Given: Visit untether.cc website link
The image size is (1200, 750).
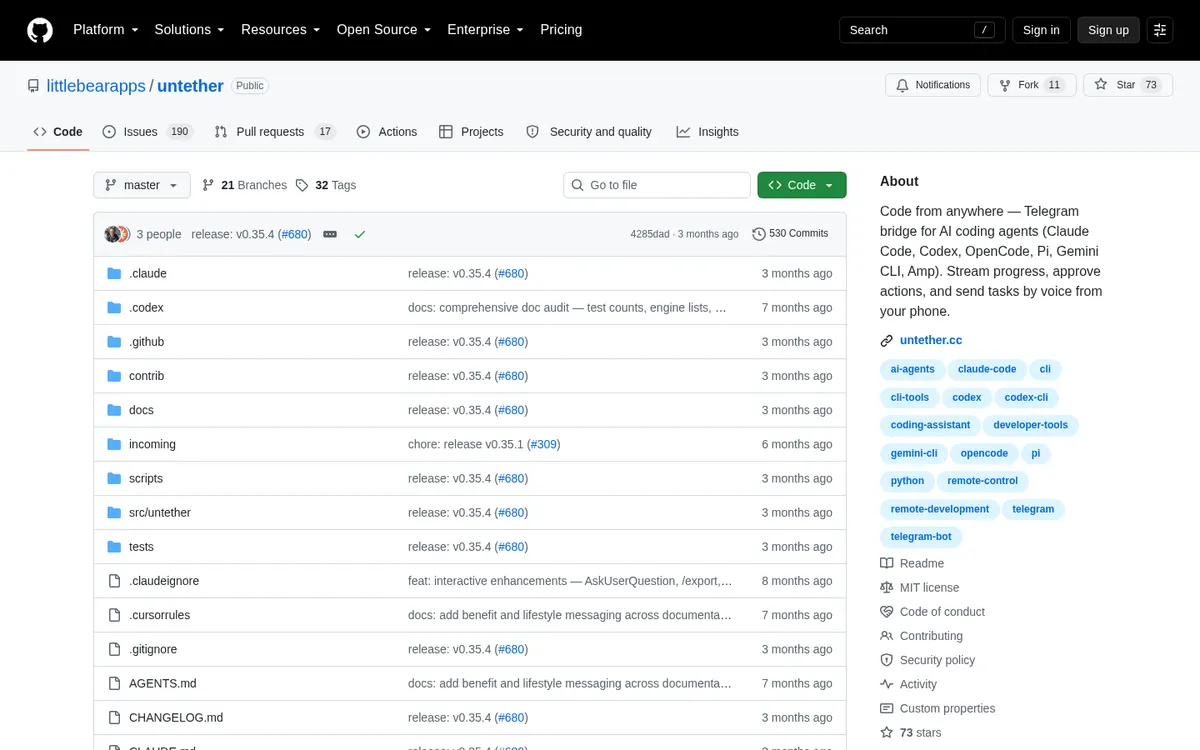Looking at the screenshot, I should tap(931, 340).
